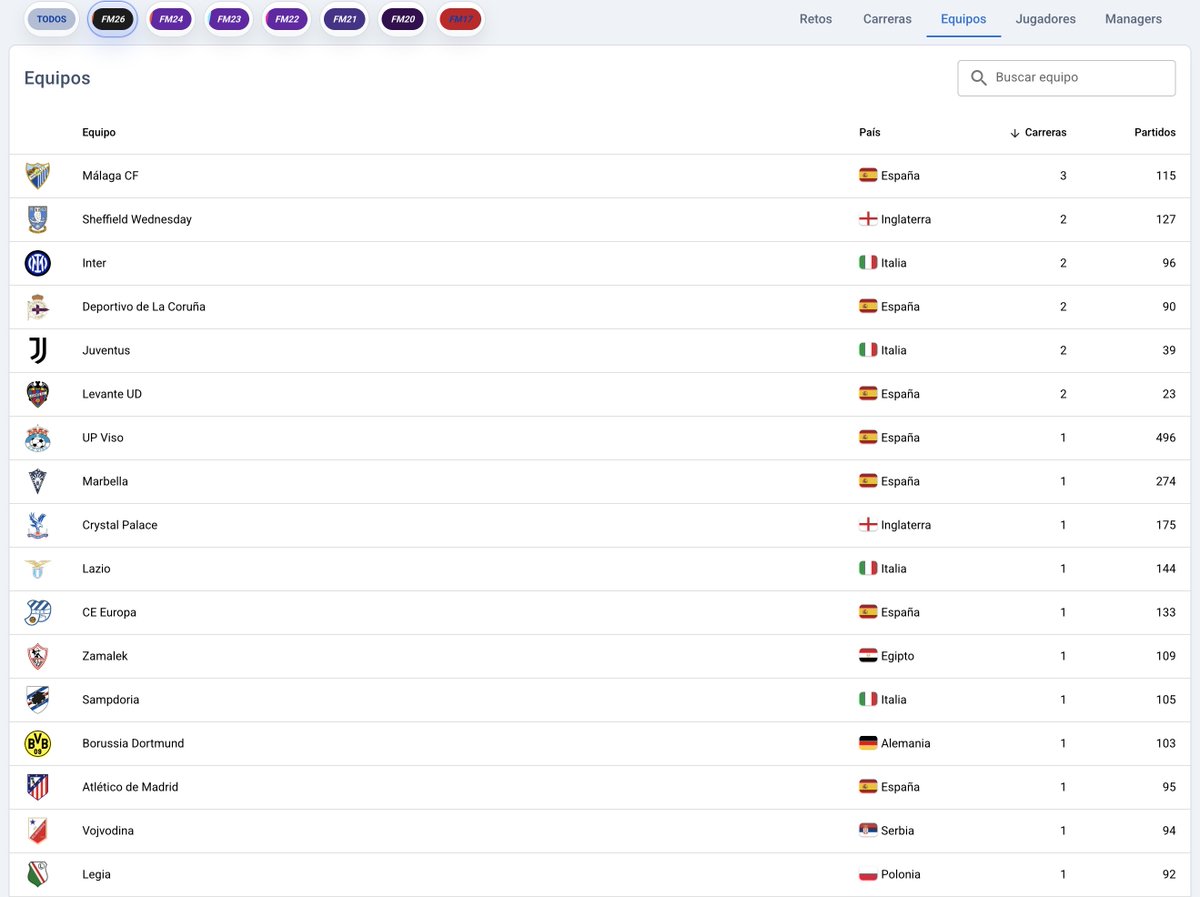Click the Serbia country label
The width and height of the screenshot is (1200, 897).
click(898, 831)
